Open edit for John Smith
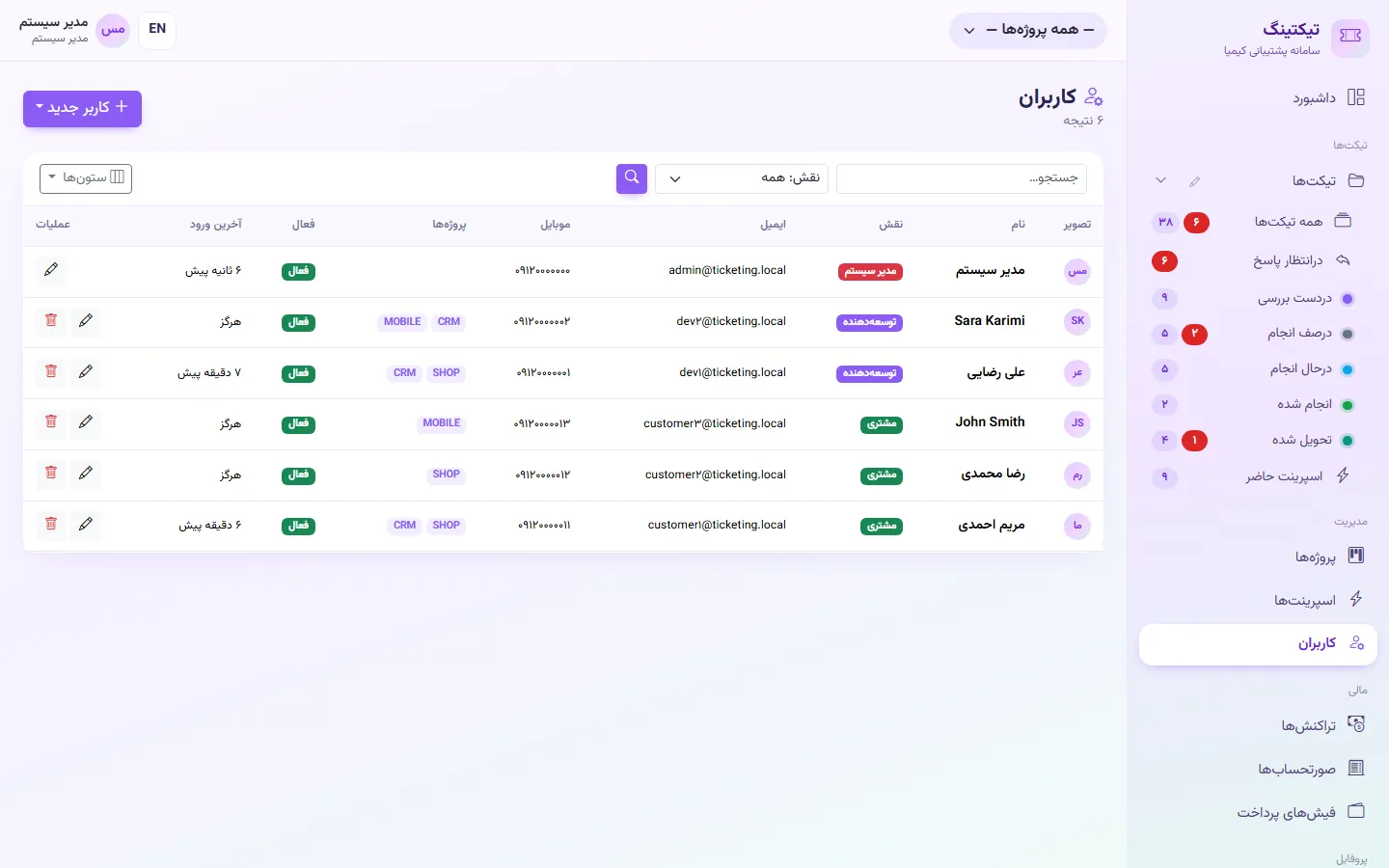Screen dimensions: 1389x868 point(86,422)
